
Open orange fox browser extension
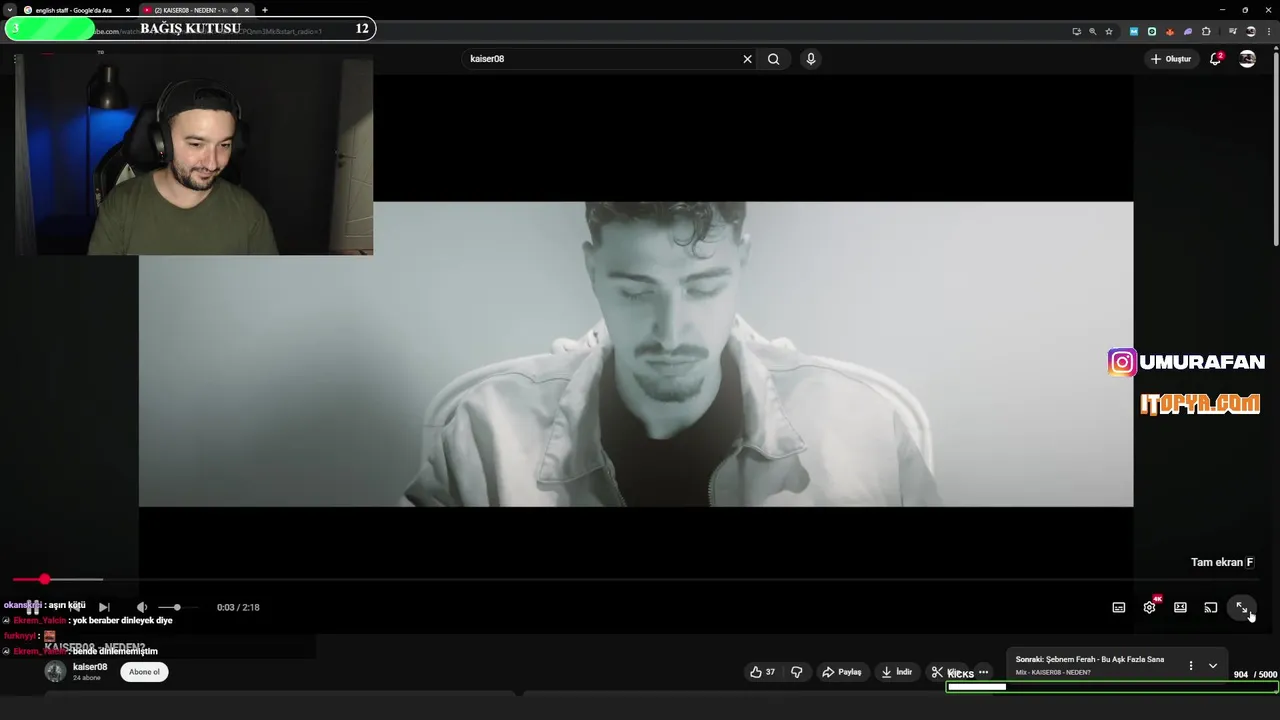(1170, 31)
